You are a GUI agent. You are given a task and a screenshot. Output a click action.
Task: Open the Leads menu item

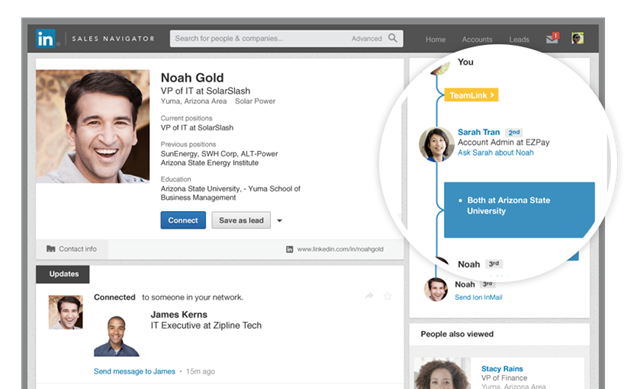point(519,39)
